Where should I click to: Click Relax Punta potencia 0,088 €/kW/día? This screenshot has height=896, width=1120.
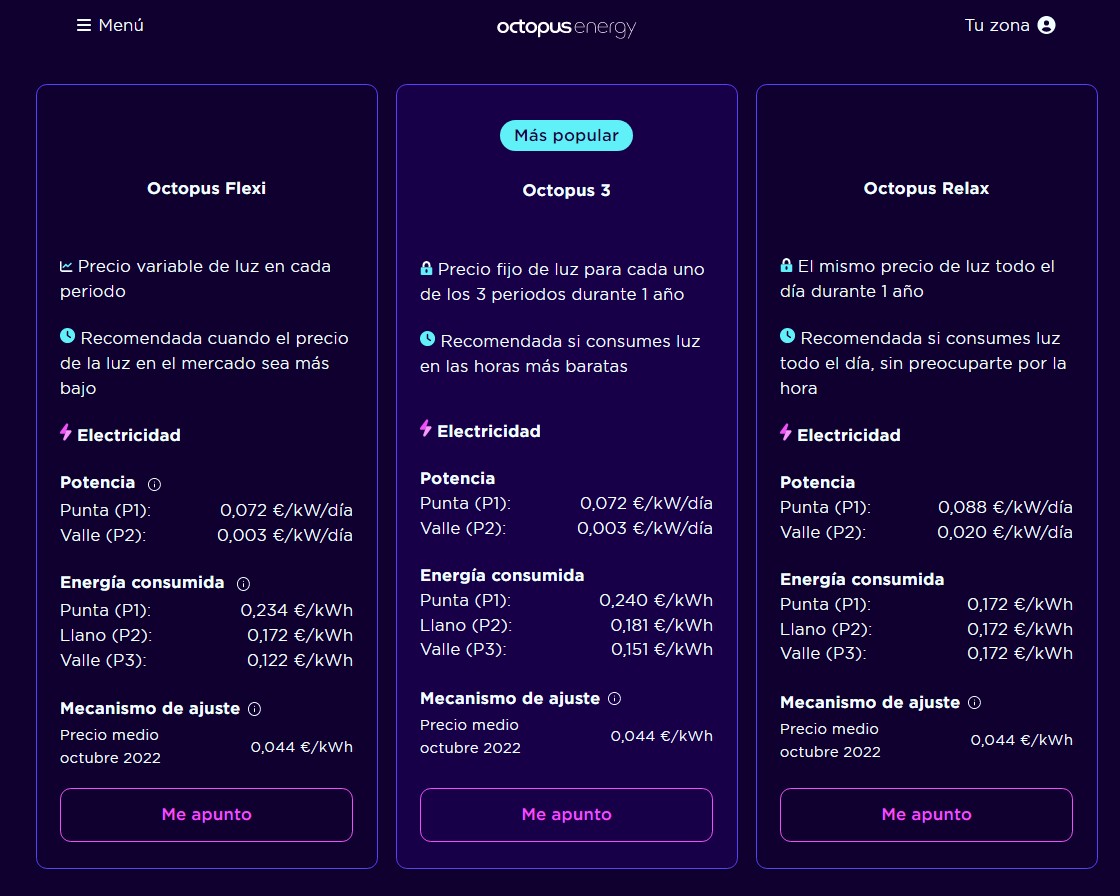click(x=1005, y=507)
